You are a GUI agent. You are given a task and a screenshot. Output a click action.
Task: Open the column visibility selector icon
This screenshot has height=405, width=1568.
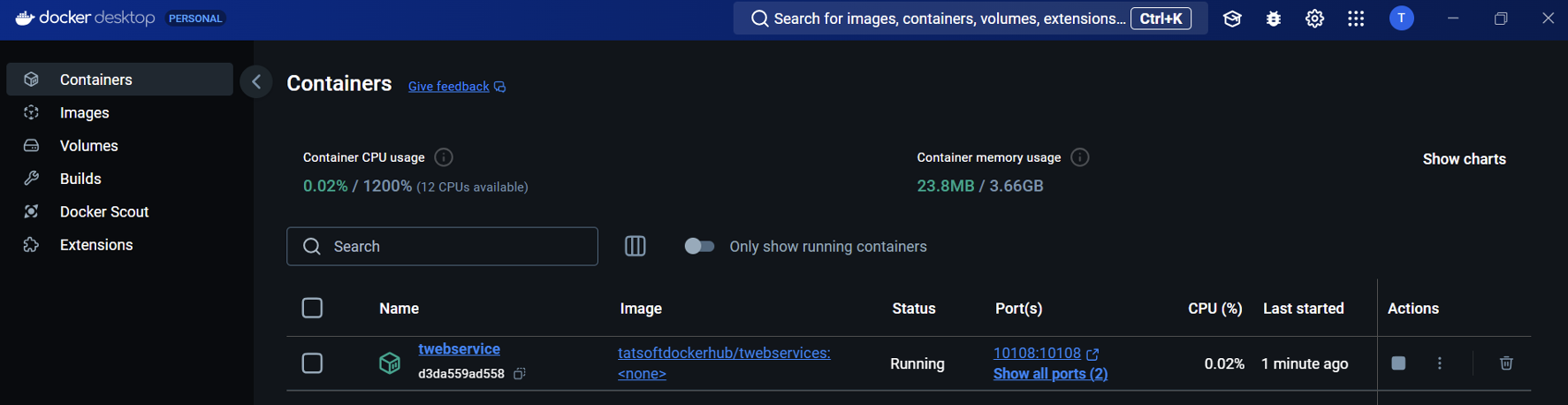click(x=636, y=246)
